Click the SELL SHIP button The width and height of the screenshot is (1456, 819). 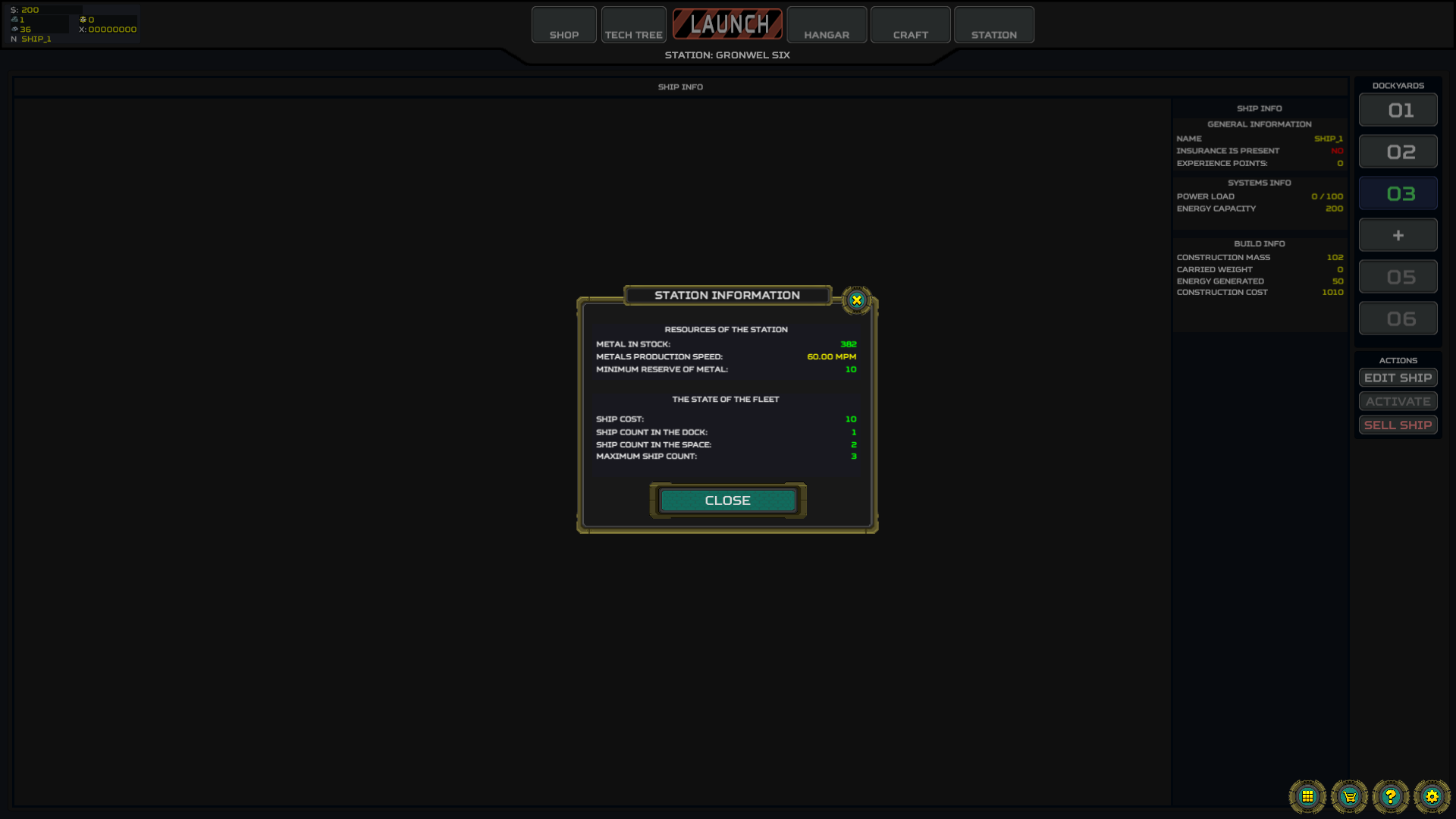click(x=1398, y=425)
